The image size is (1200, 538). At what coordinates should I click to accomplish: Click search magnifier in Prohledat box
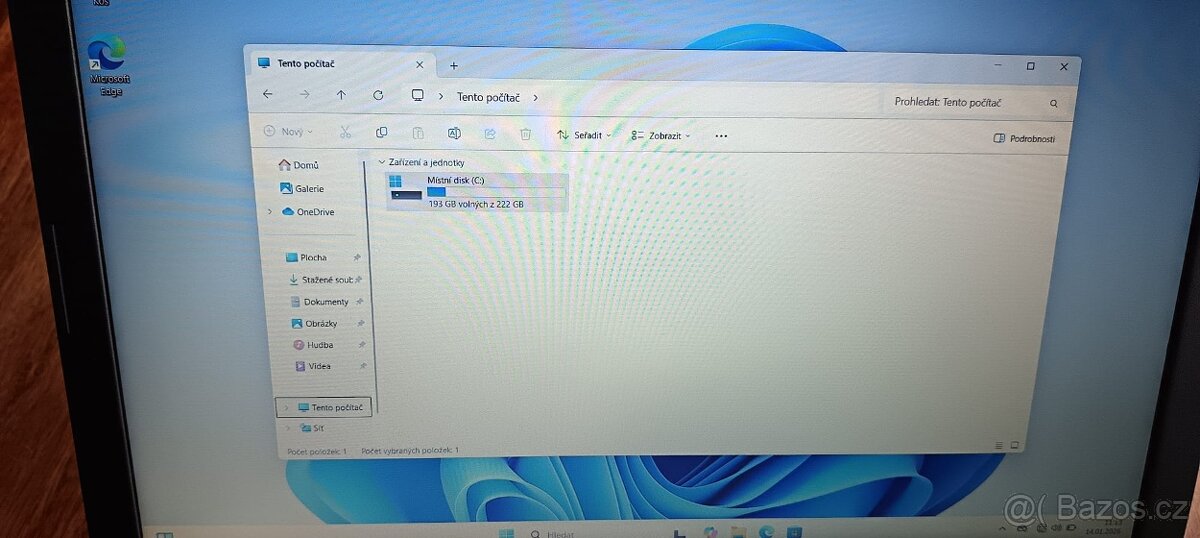pos(1053,103)
